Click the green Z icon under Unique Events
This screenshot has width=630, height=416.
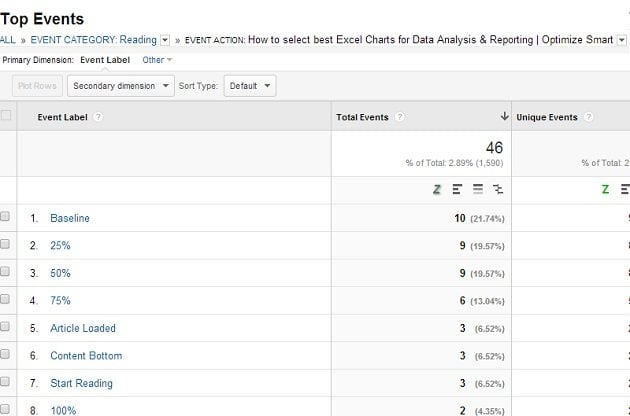click(605, 189)
